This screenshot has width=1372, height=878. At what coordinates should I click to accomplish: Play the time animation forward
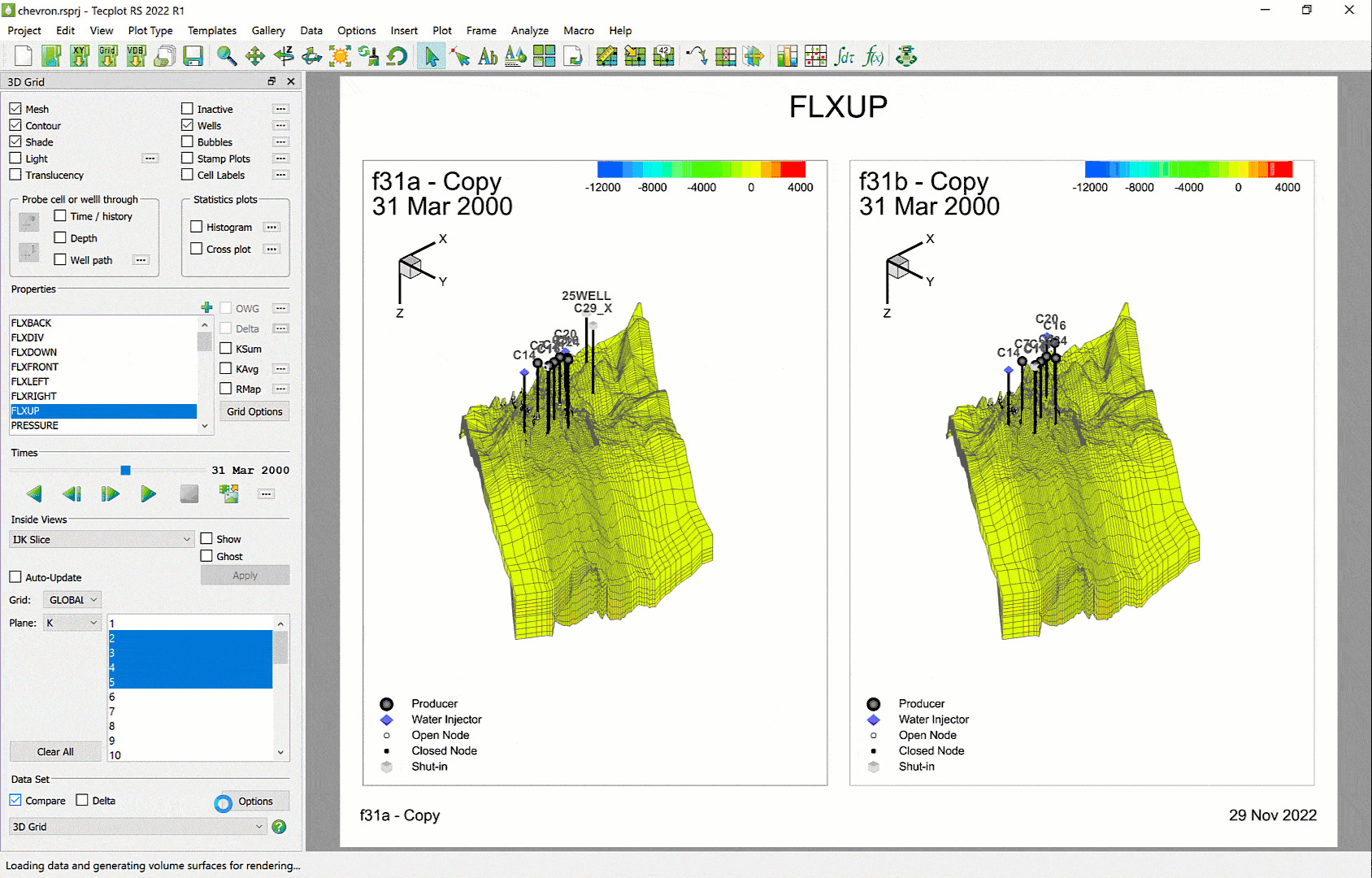(x=148, y=493)
